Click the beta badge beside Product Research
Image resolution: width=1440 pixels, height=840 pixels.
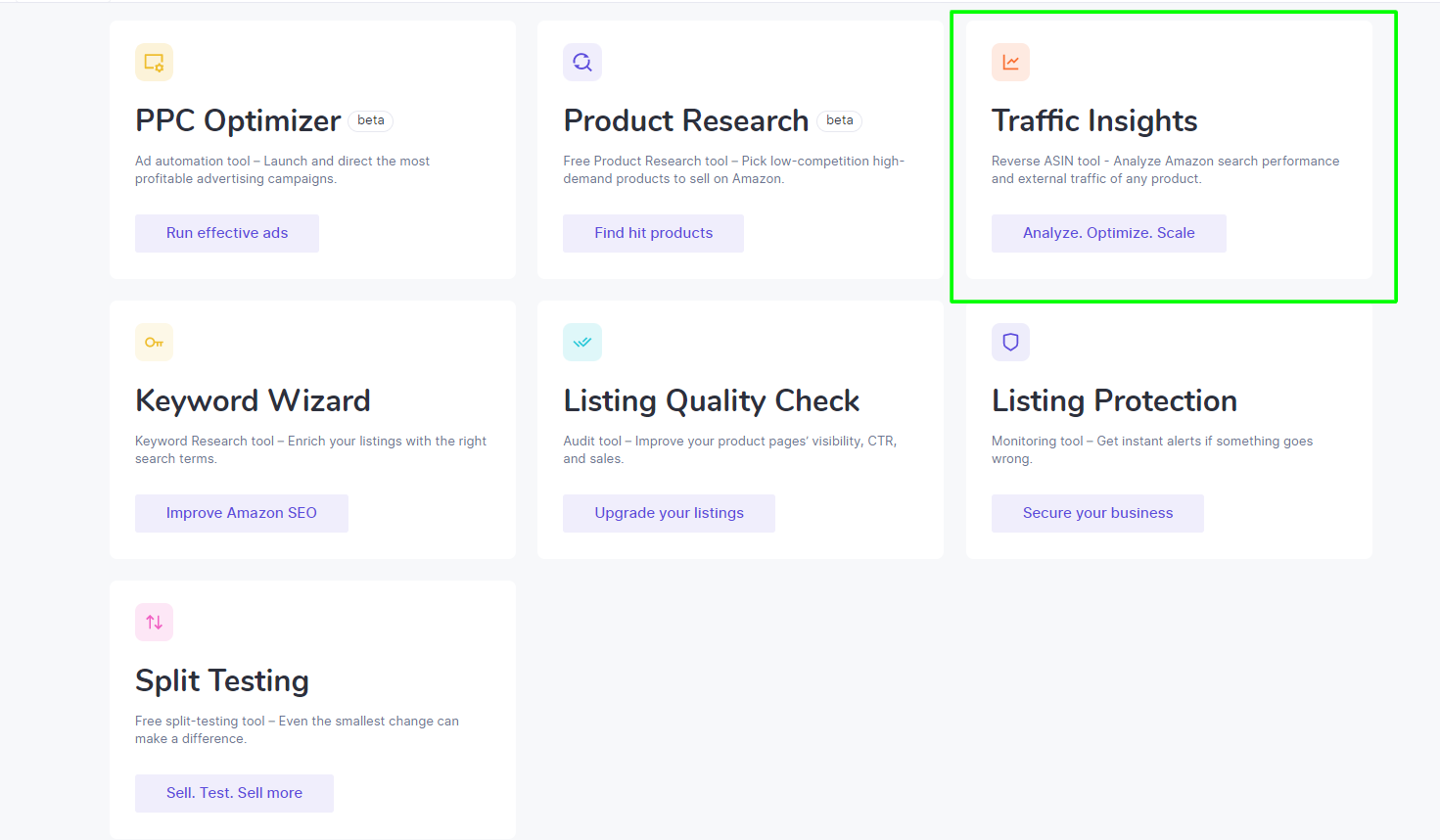[x=840, y=120]
